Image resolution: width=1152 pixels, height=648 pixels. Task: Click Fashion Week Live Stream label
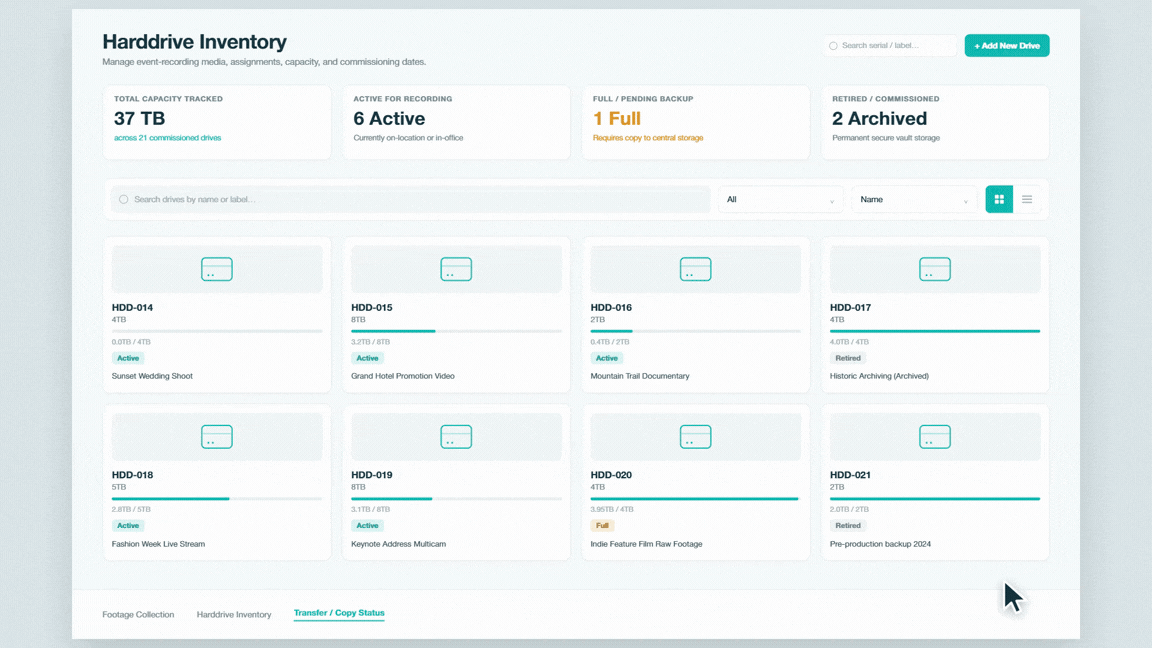[158, 544]
